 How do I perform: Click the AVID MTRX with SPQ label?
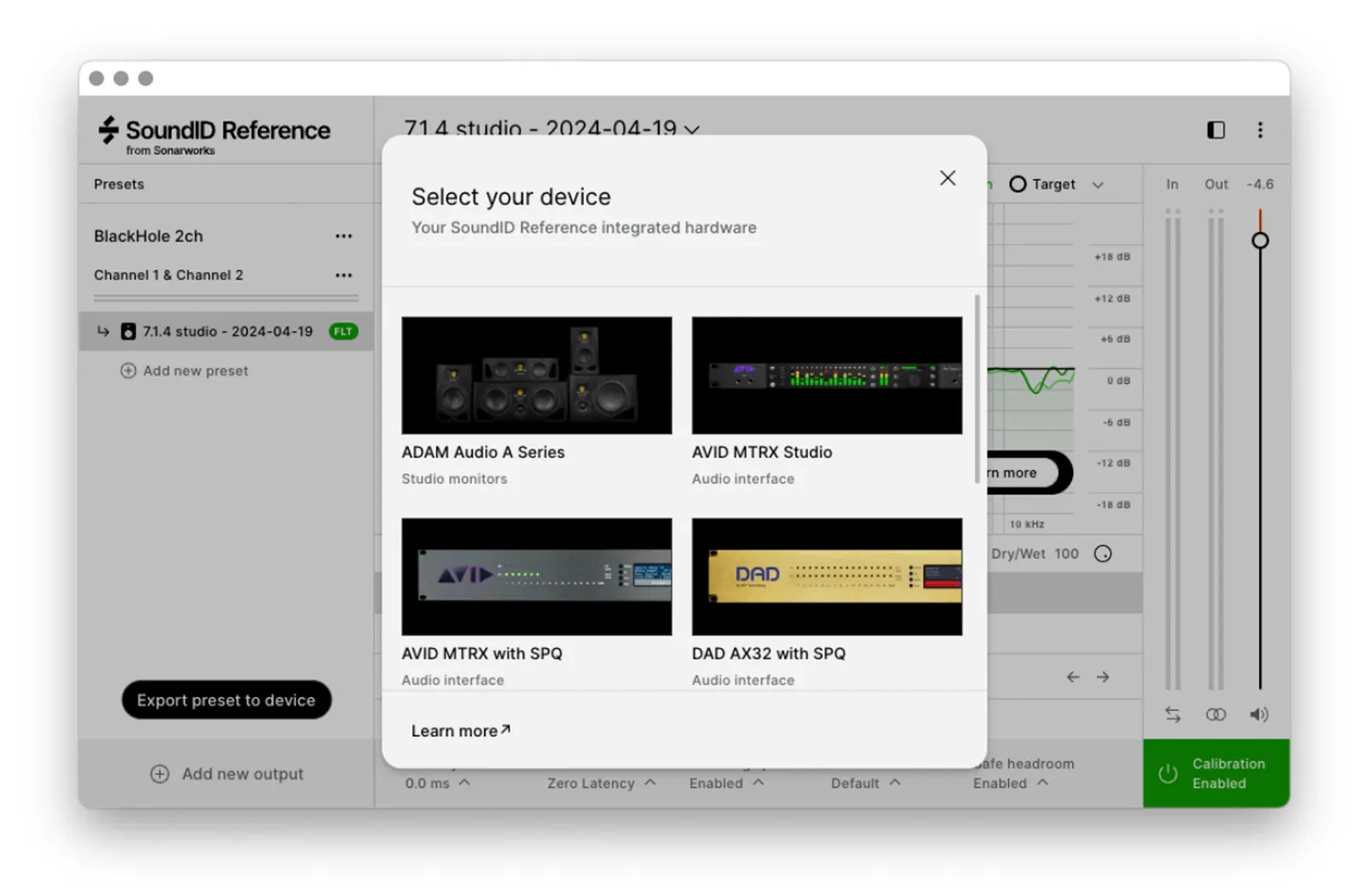click(x=482, y=654)
